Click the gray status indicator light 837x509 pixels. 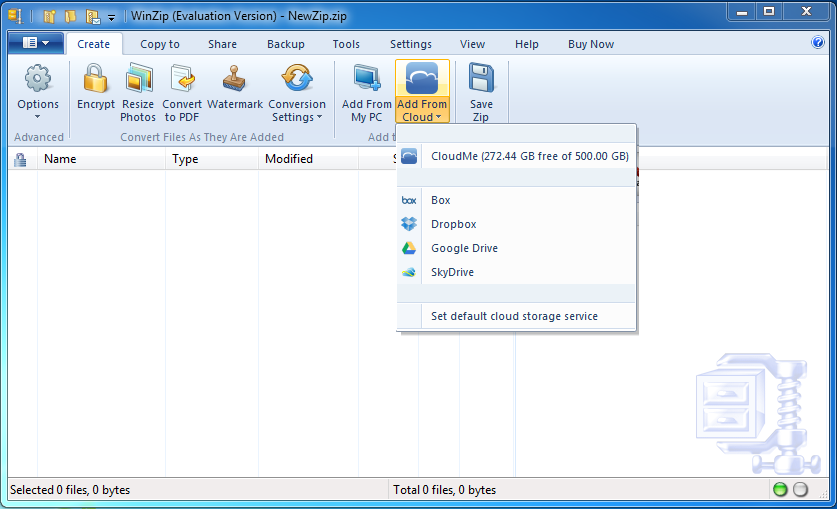[800, 489]
